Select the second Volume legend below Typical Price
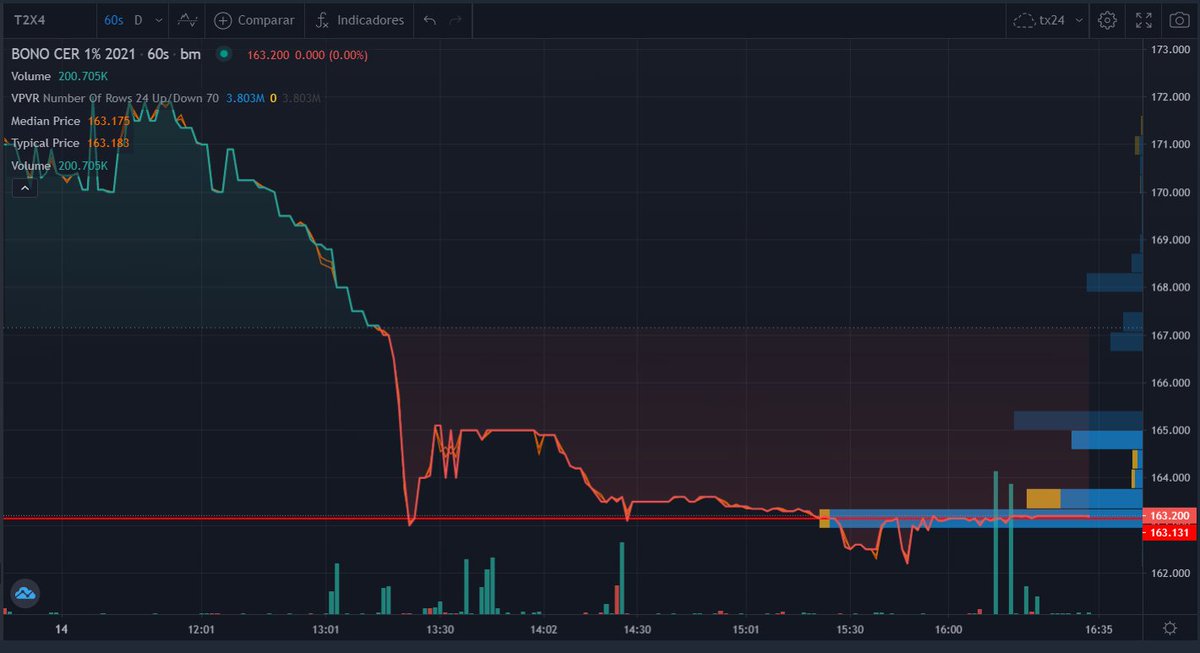 point(31,165)
